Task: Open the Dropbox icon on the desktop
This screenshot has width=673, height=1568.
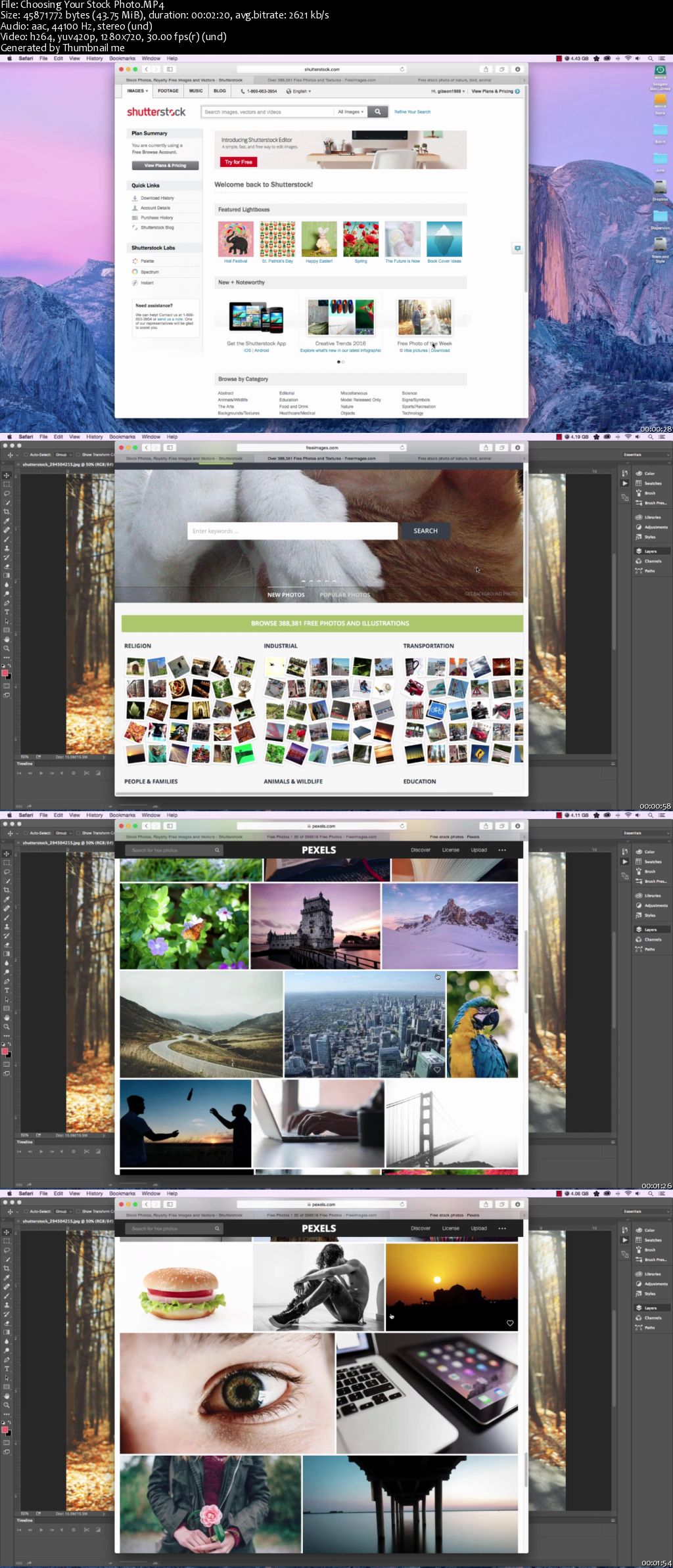Action: tap(660, 190)
